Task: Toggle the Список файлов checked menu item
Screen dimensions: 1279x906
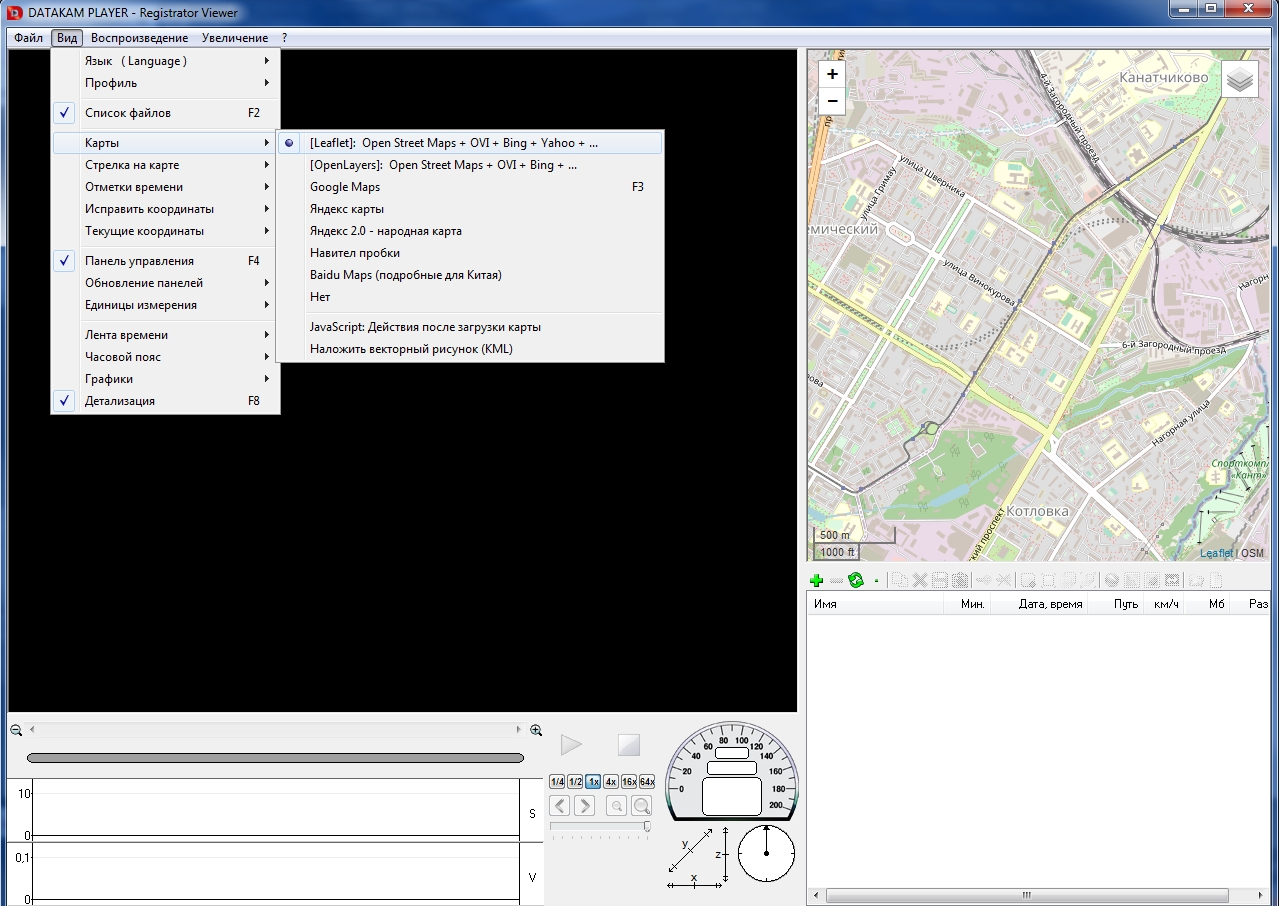Action: (x=128, y=113)
